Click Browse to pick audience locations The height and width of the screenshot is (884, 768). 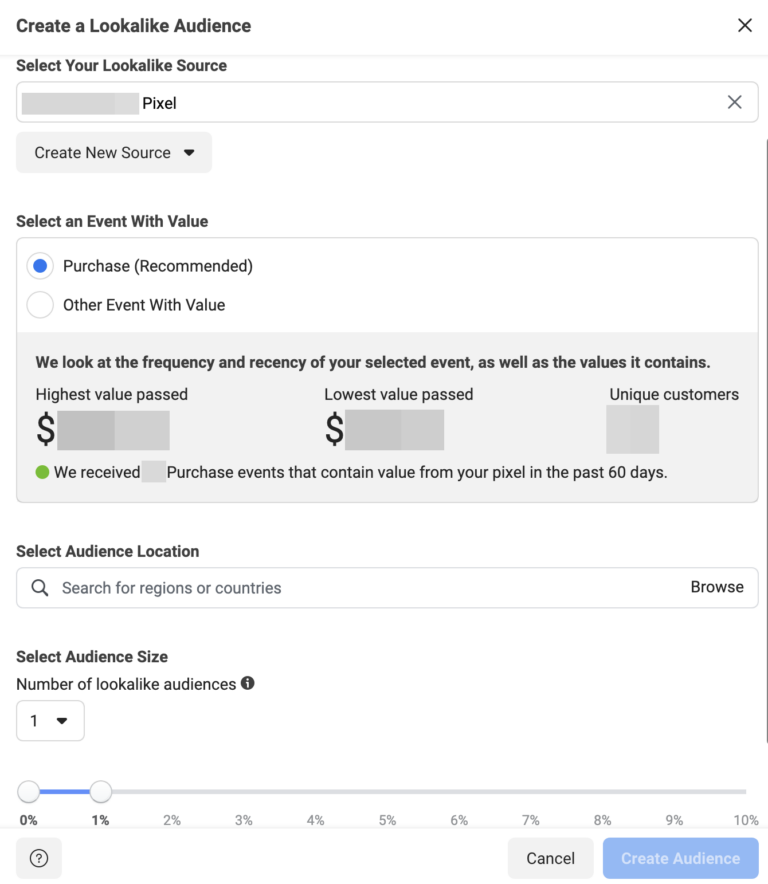pos(717,587)
